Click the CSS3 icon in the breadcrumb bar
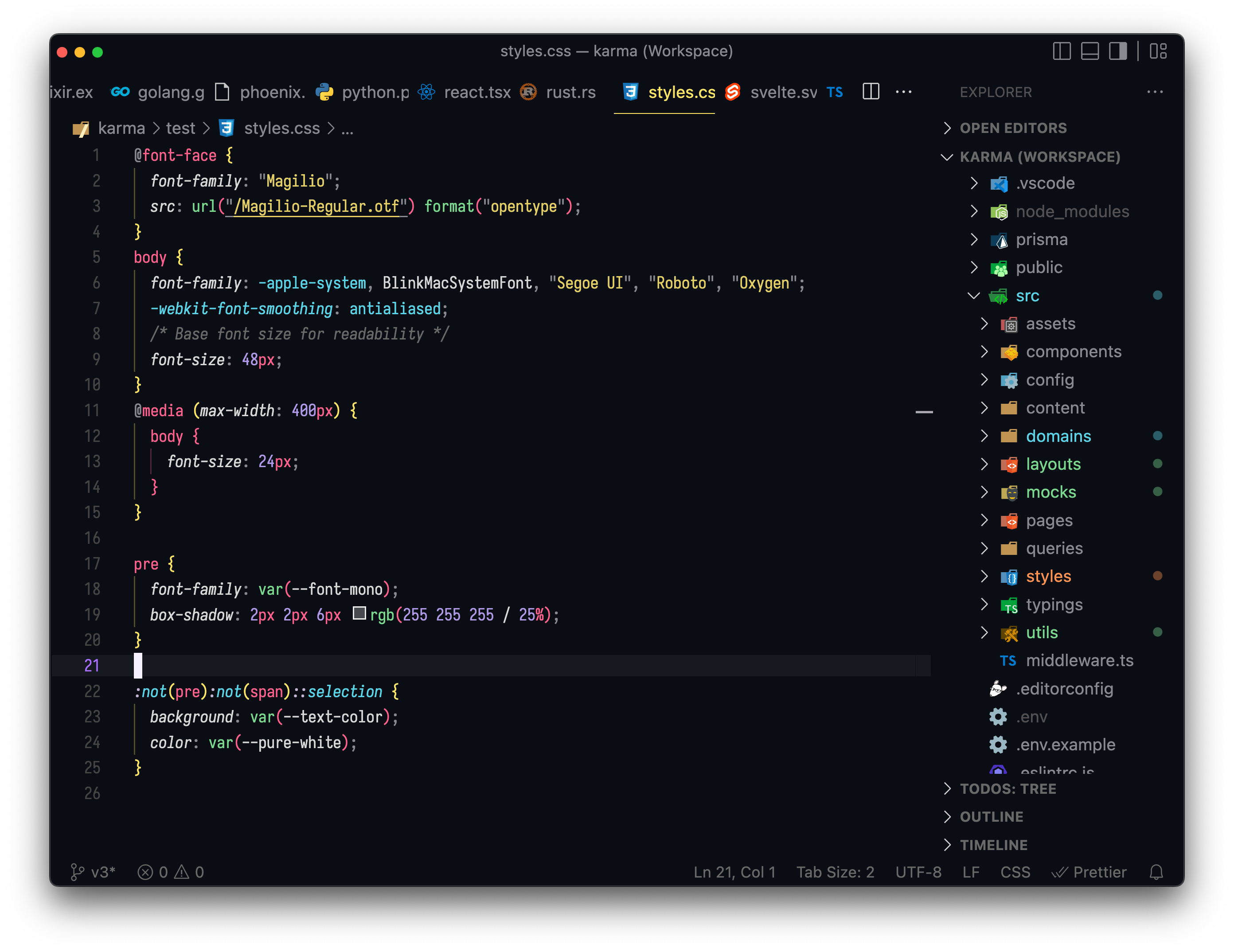 226,128
